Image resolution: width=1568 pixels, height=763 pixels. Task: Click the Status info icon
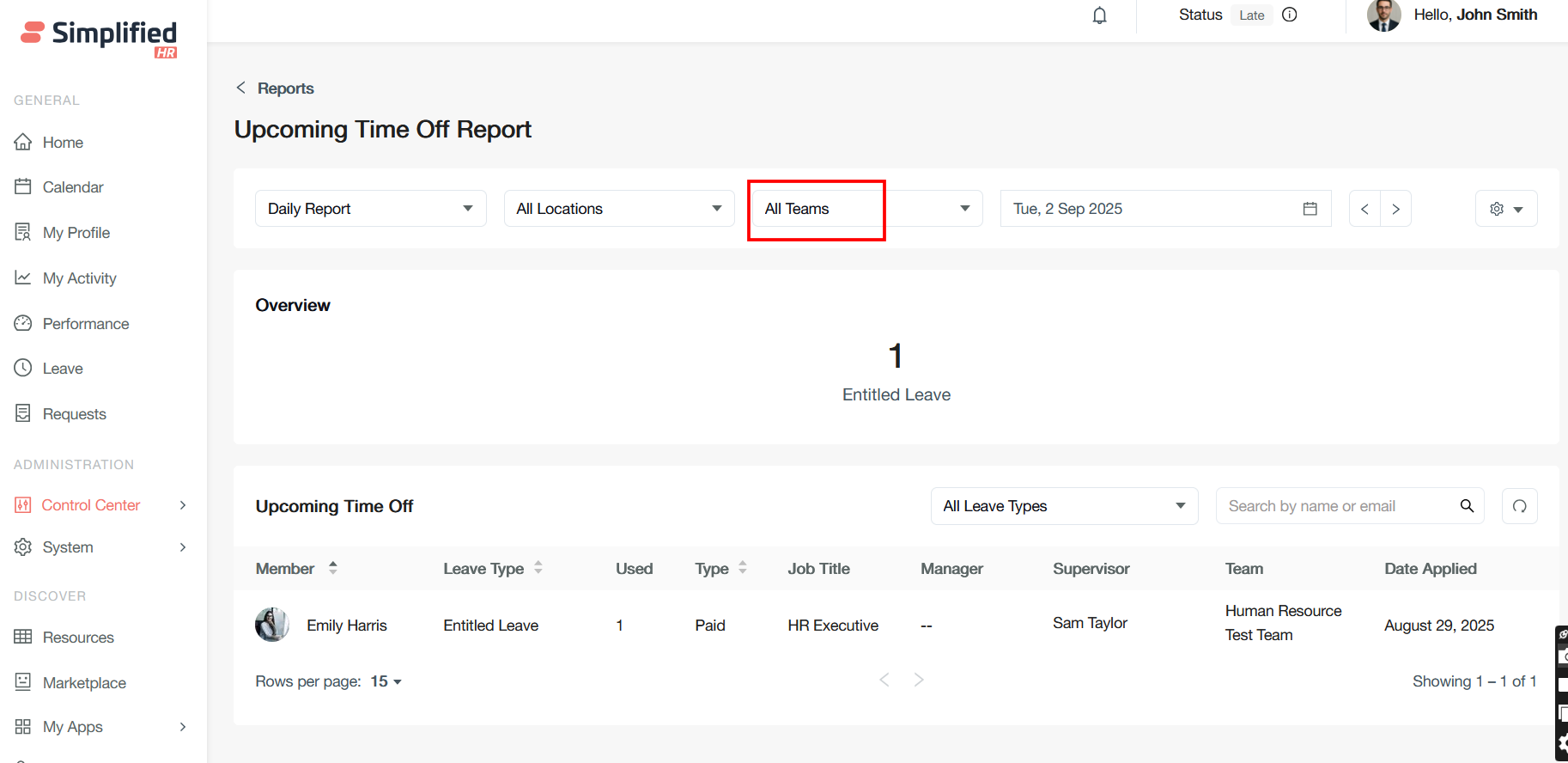coord(1289,15)
